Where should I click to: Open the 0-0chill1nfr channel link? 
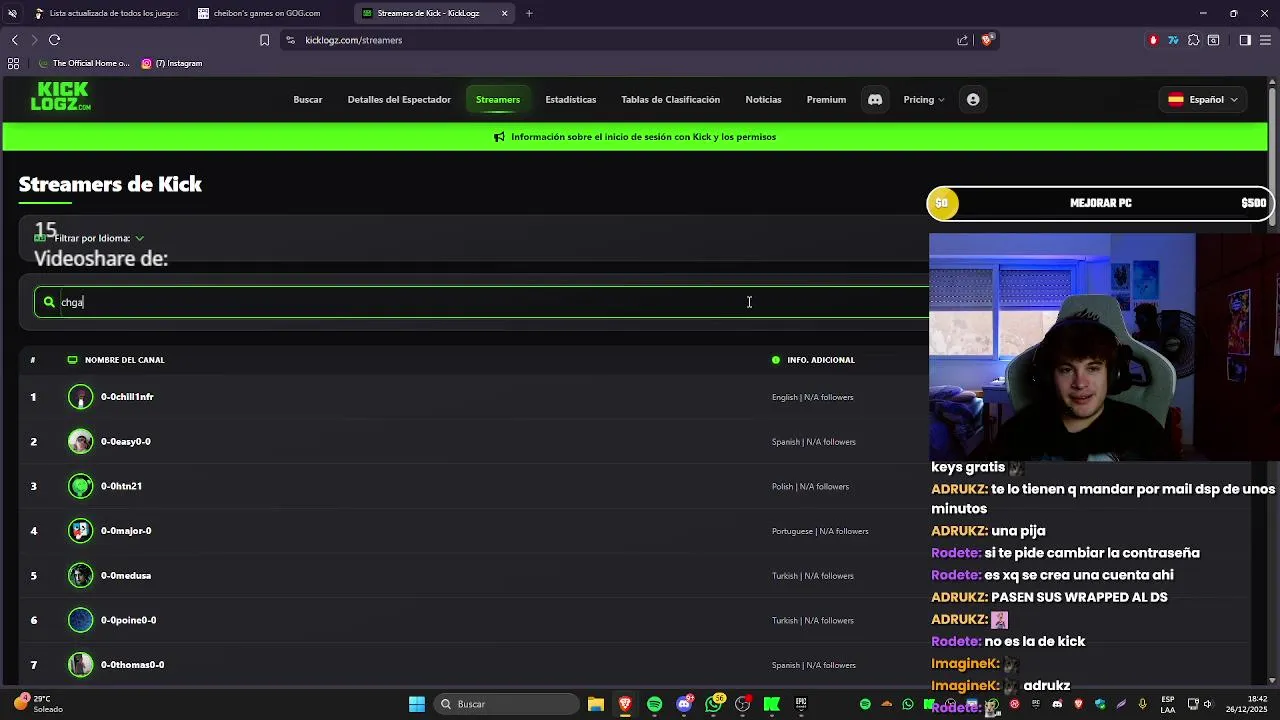[x=127, y=397]
